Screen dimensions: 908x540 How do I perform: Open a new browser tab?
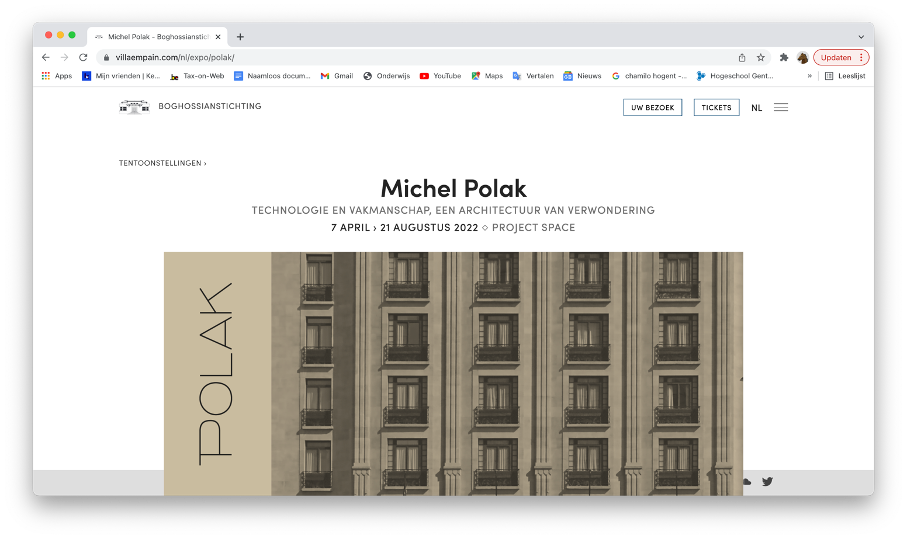240,36
